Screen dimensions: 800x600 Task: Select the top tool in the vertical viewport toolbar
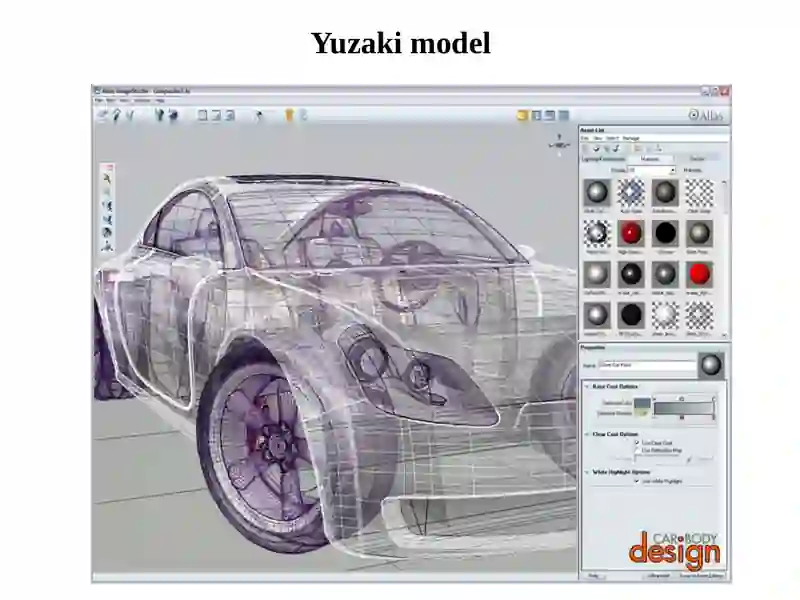point(107,178)
